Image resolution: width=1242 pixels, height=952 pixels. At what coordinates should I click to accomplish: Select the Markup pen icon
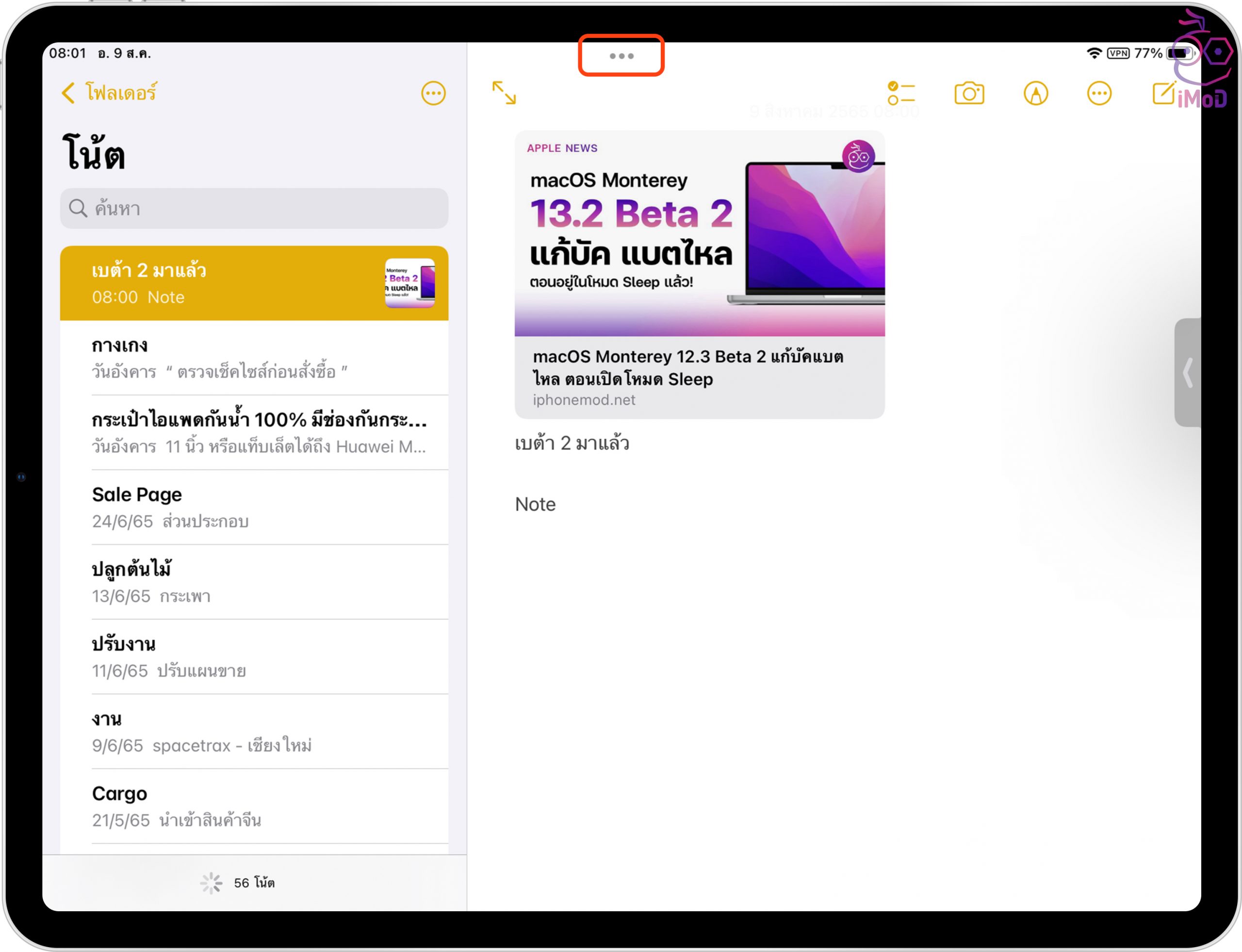tap(1035, 94)
